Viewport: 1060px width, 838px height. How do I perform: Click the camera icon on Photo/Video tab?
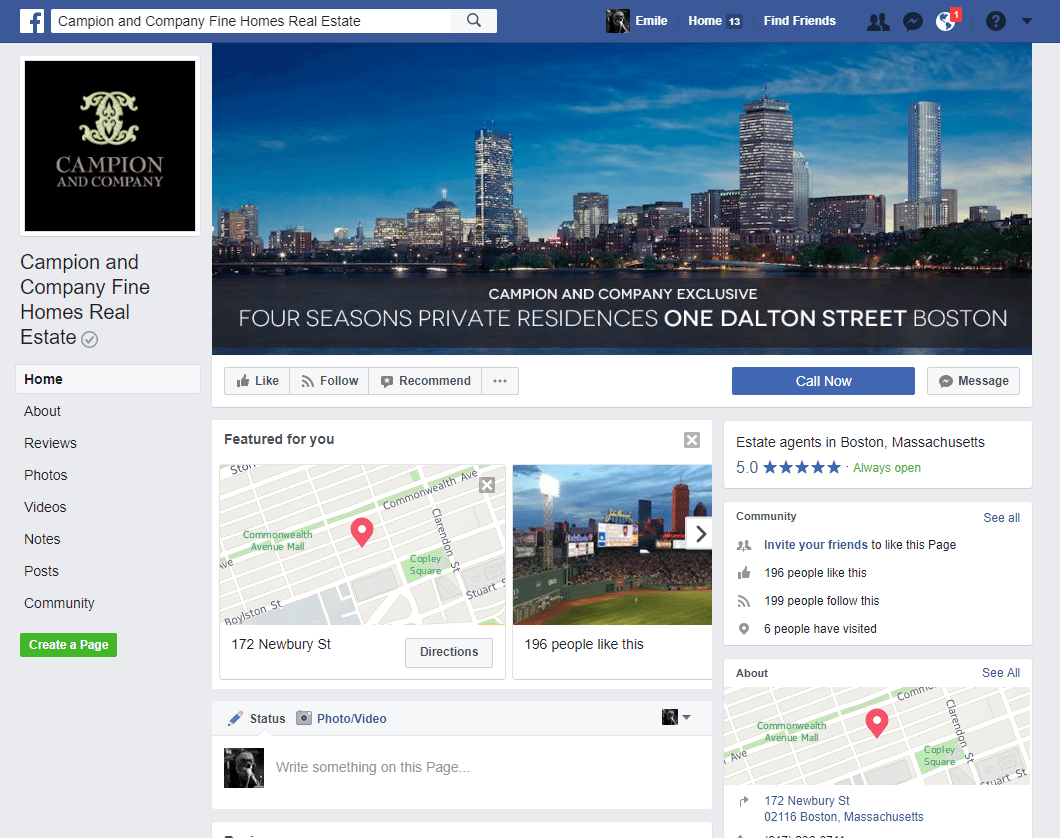(304, 718)
